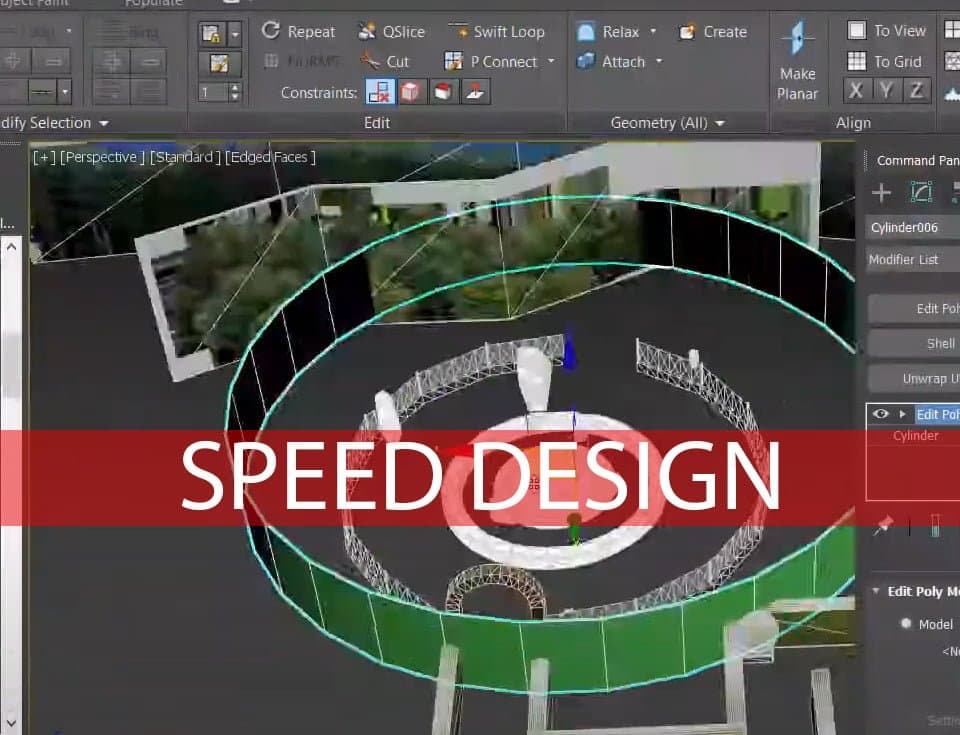Viewport: 960px width, 735px height.
Task: Open the Geometry (All) dropdown
Action: [667, 122]
